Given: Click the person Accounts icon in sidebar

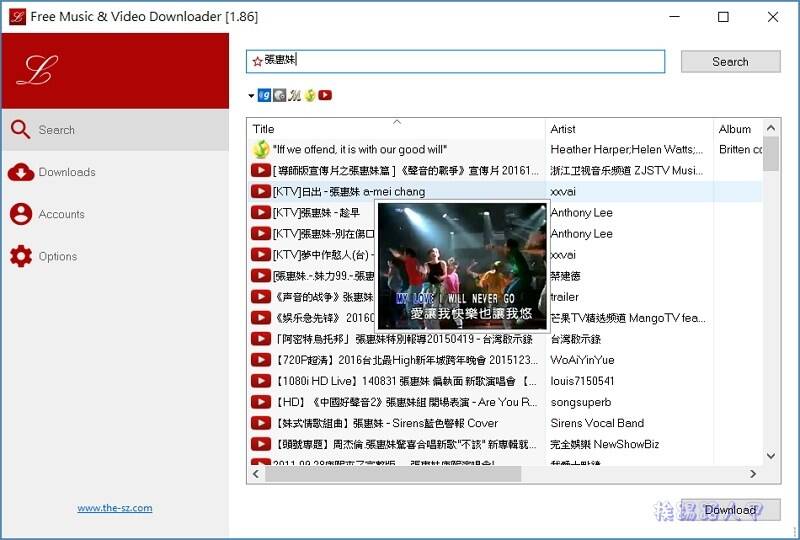Looking at the screenshot, I should click(x=20, y=214).
